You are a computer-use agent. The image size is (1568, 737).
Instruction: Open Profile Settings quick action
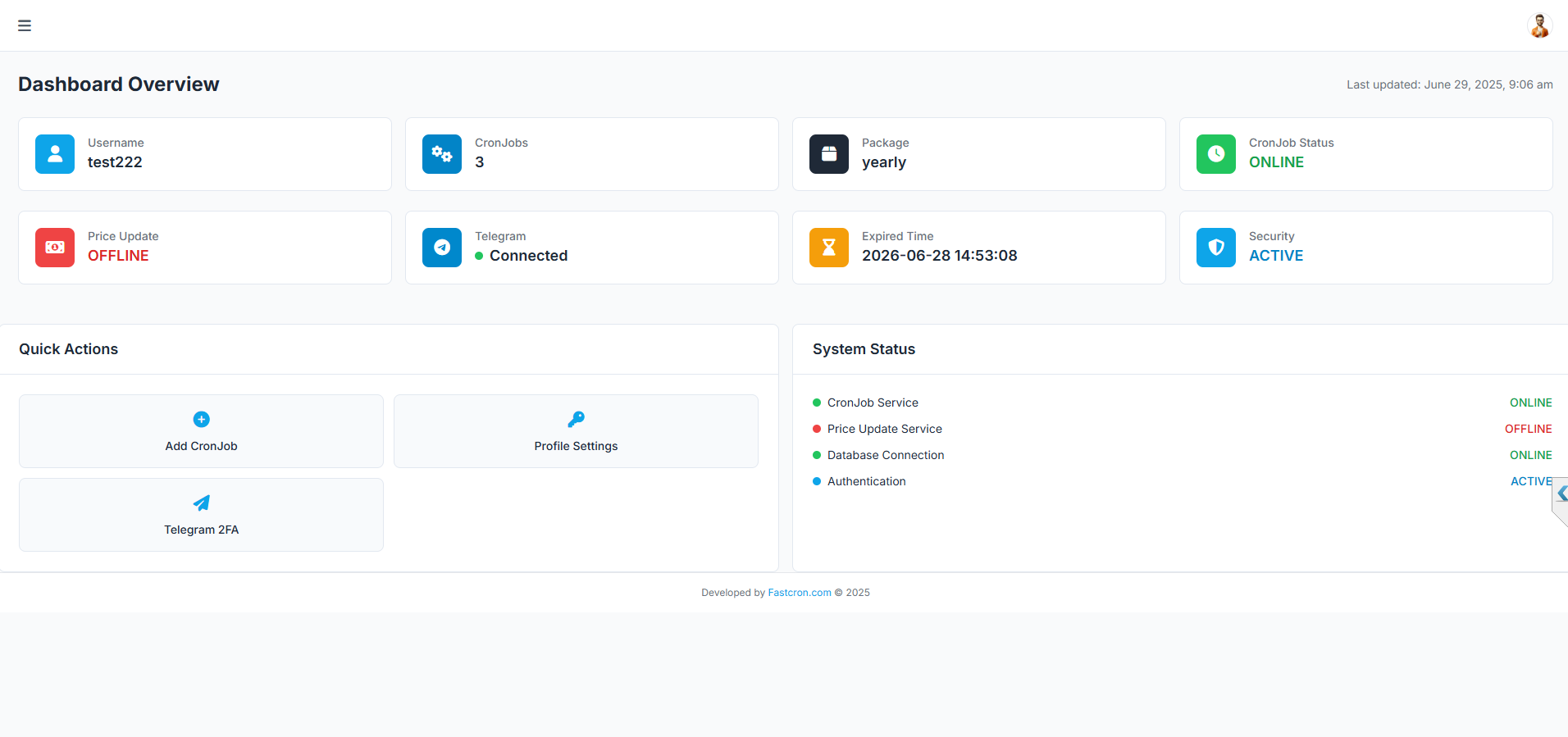[576, 431]
